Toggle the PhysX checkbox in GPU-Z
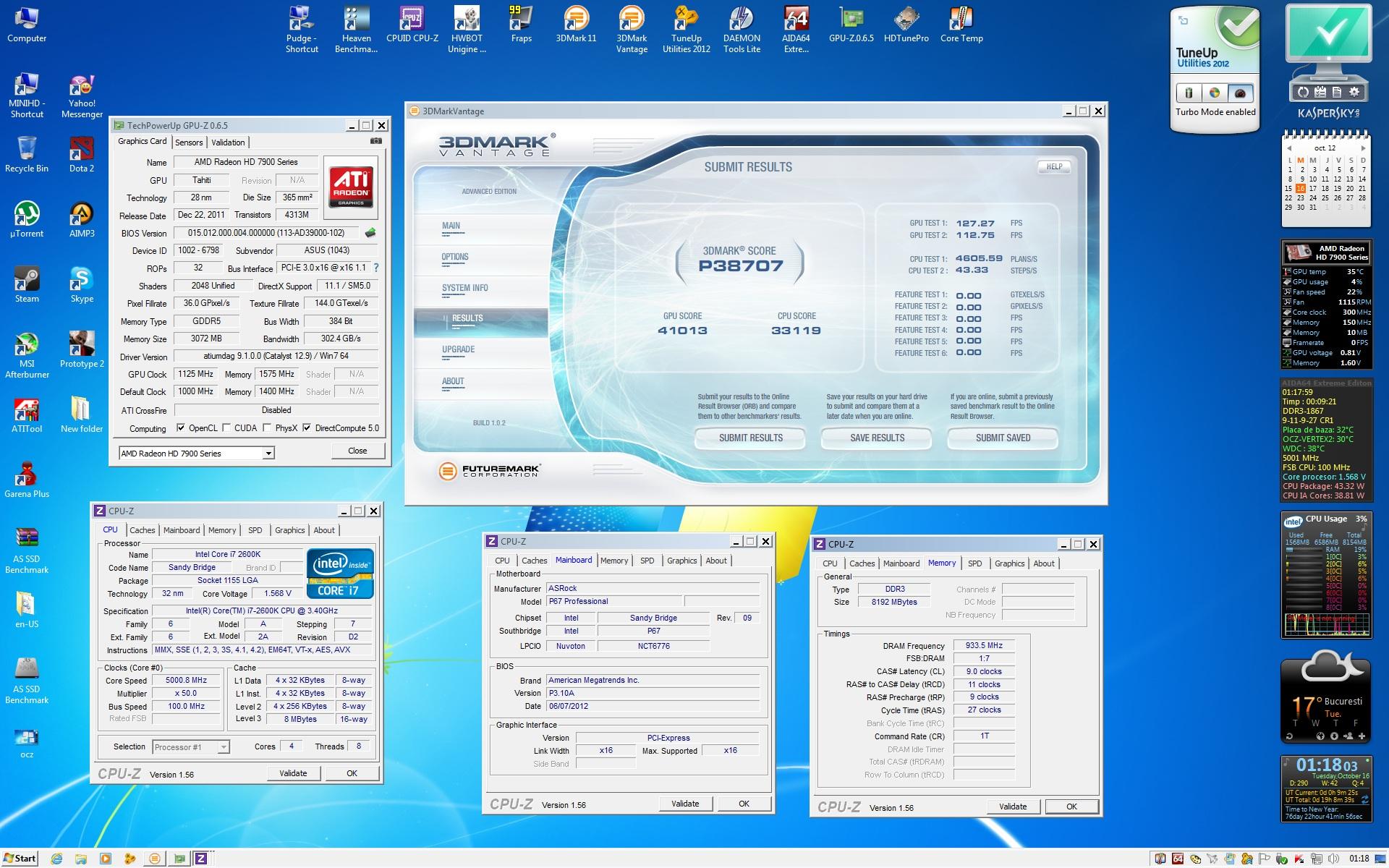 click(x=267, y=428)
